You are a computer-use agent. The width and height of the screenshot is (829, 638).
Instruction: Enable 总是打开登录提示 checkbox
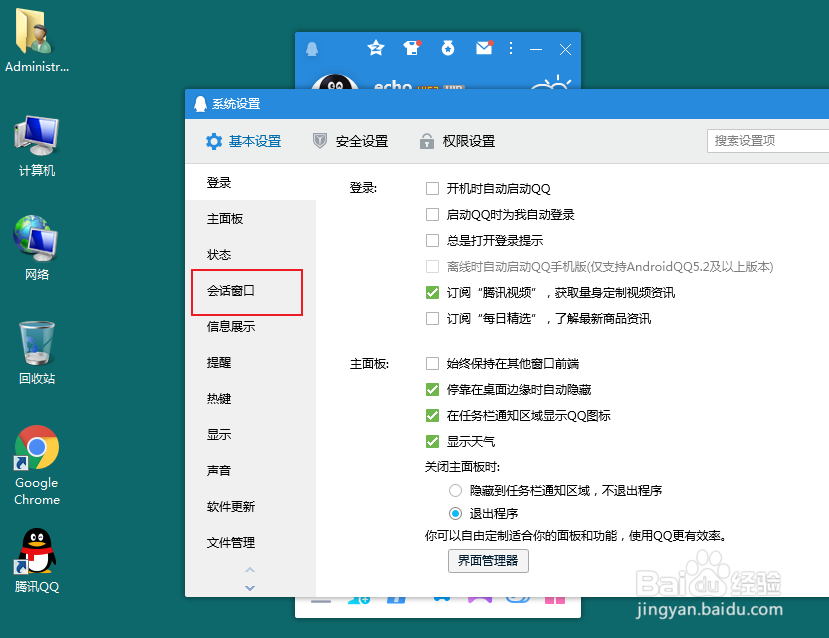click(432, 241)
